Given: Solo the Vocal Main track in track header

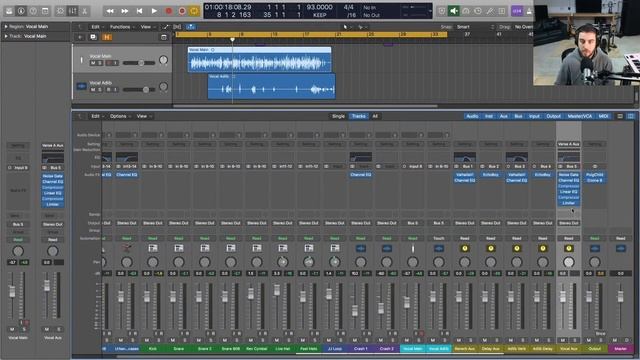Looking at the screenshot, I should click(x=100, y=63).
